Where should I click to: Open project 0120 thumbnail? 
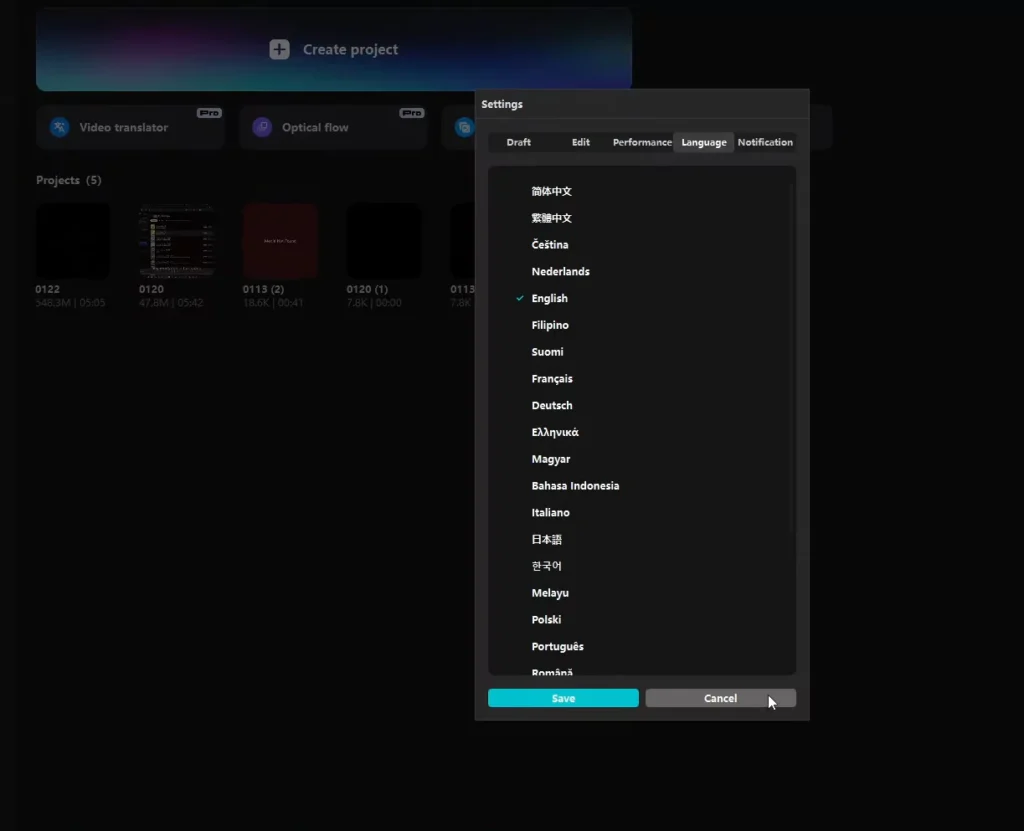pos(176,241)
